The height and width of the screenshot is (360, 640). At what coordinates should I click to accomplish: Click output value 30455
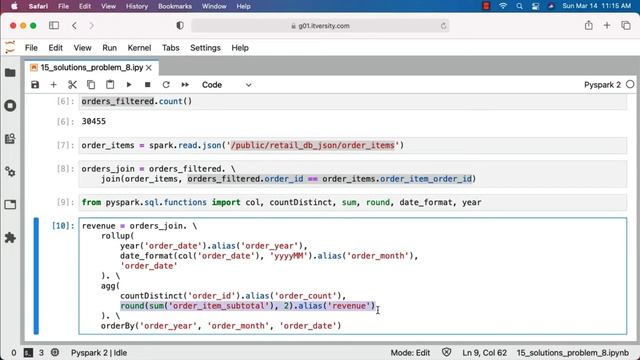point(93,121)
